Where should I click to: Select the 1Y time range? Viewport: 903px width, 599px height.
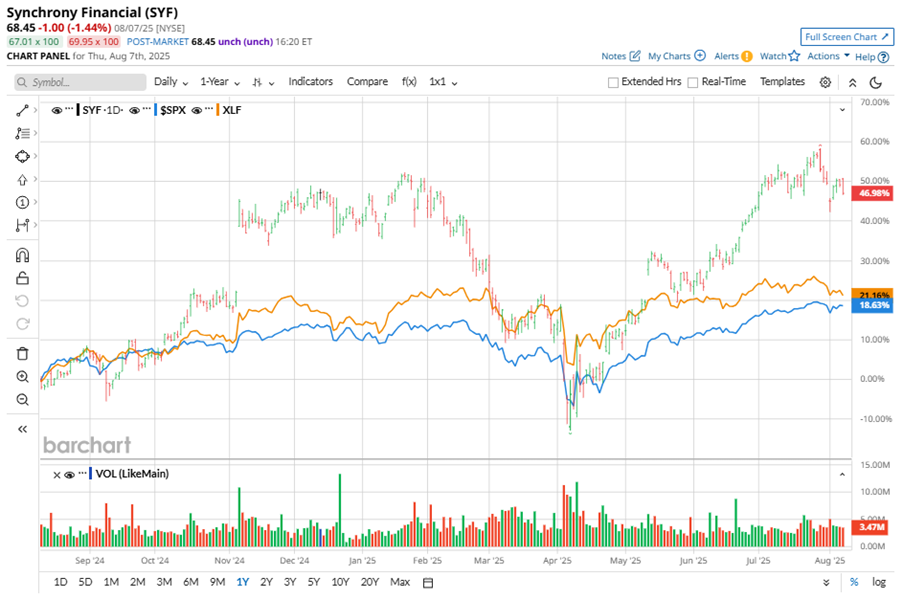point(242,582)
